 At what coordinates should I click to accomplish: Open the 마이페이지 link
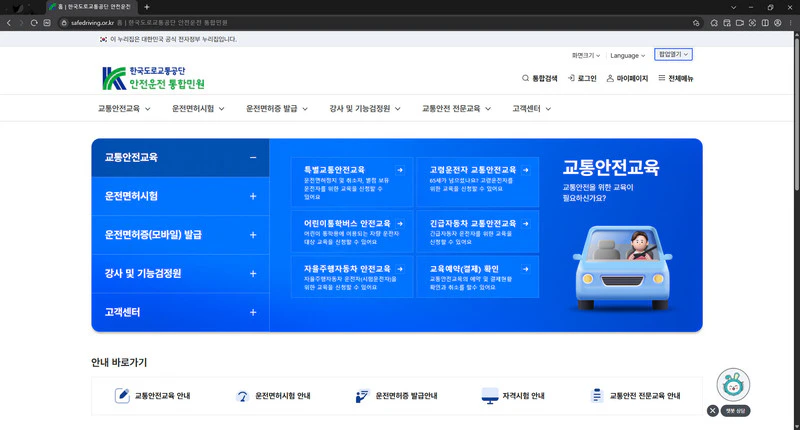point(627,78)
